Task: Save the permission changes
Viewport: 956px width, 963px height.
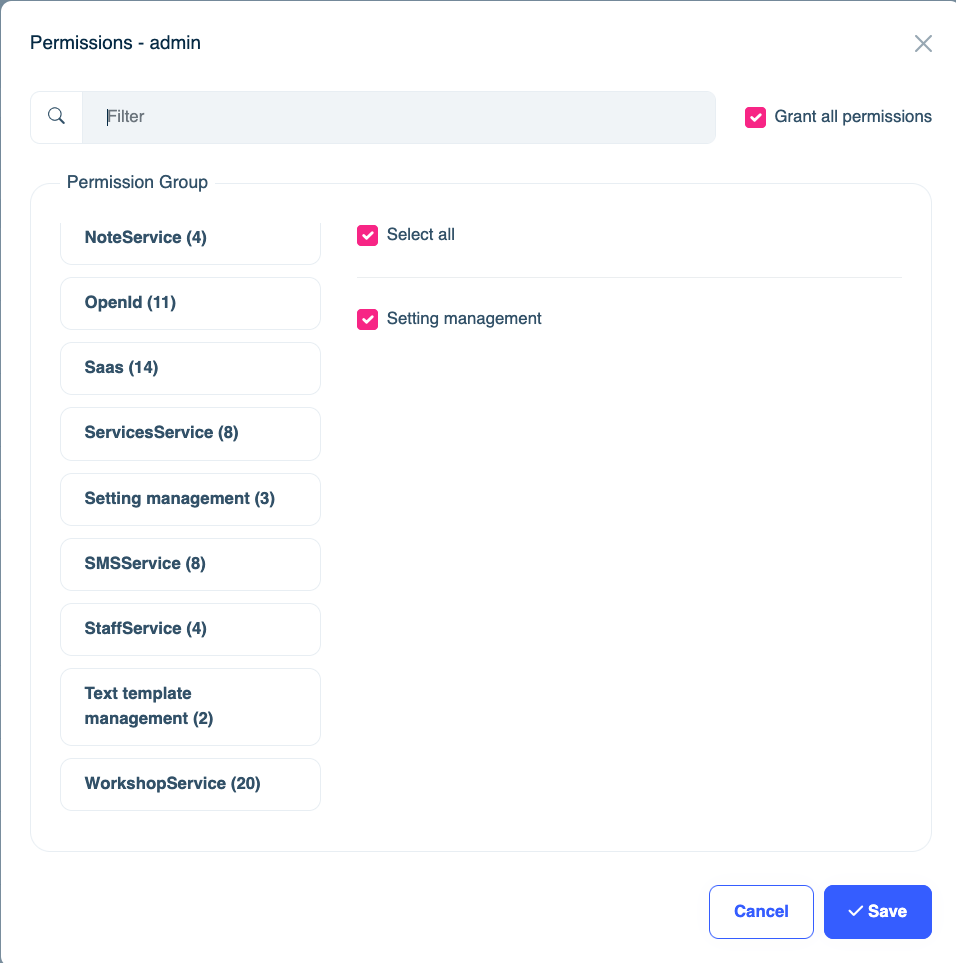Action: pyautogui.click(x=877, y=911)
